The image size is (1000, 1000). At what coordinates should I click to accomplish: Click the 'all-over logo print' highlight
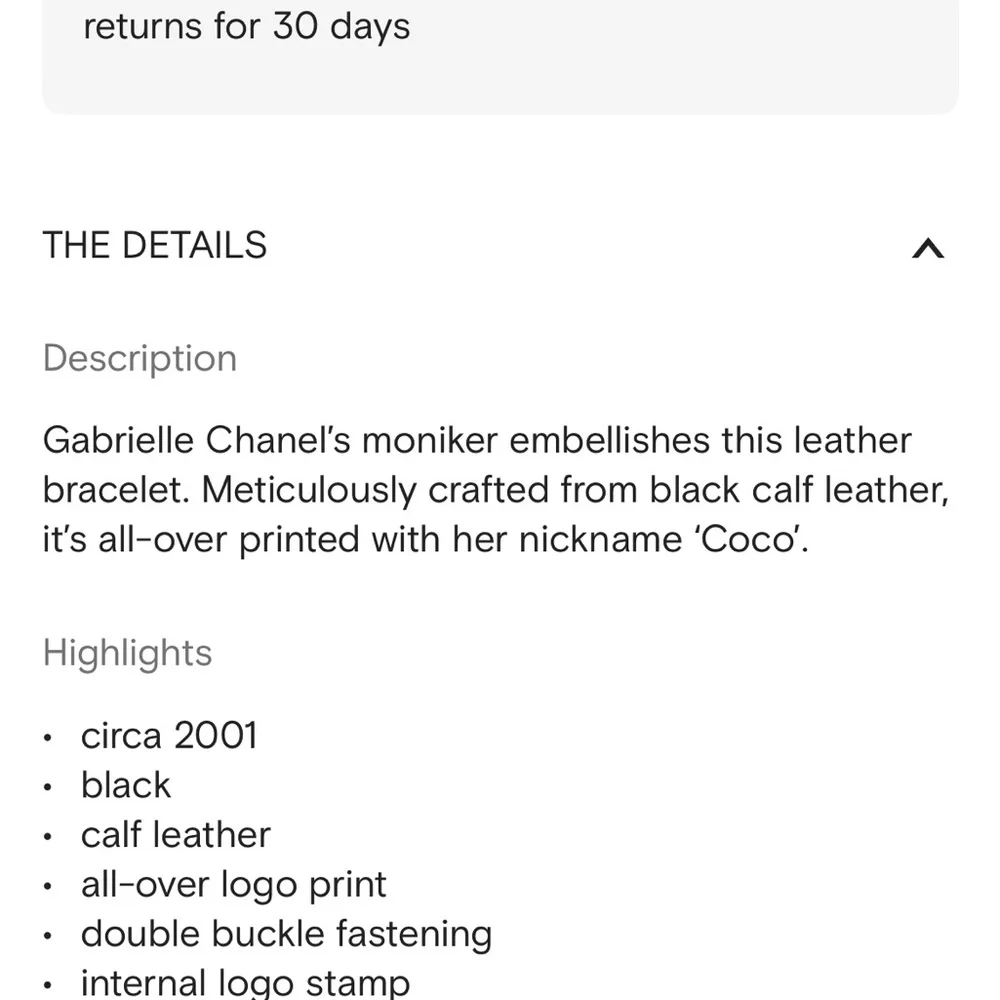[233, 884]
